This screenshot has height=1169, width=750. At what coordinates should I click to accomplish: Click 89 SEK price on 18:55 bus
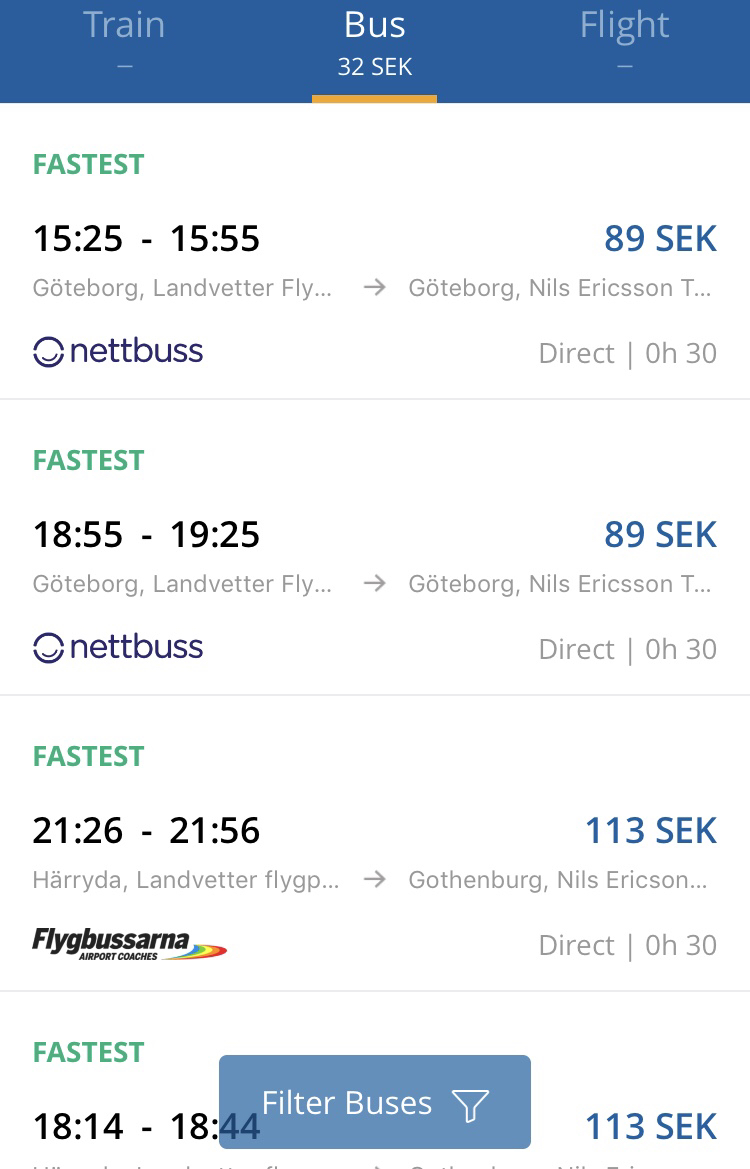(660, 535)
